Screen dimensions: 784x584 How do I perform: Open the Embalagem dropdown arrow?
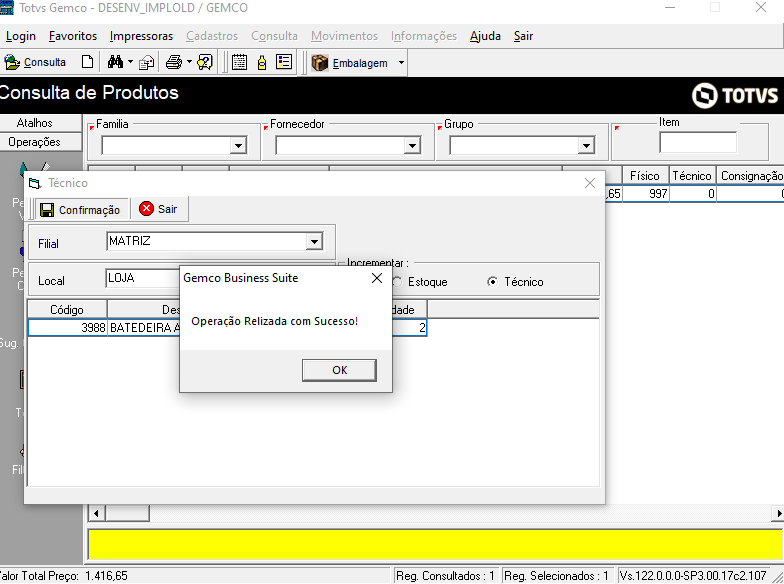401,63
